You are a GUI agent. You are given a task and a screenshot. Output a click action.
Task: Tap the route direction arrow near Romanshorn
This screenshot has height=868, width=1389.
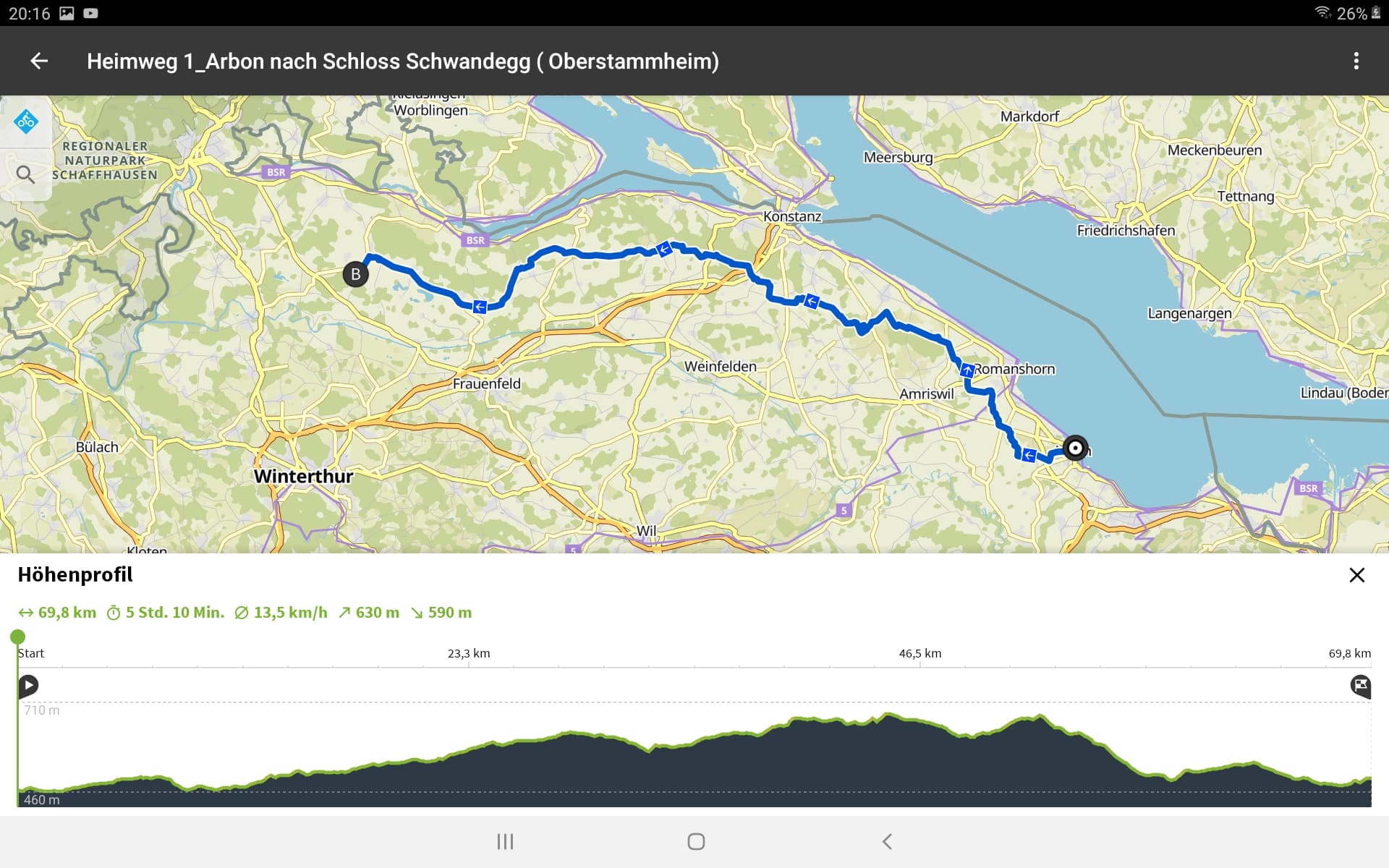pyautogui.click(x=967, y=370)
